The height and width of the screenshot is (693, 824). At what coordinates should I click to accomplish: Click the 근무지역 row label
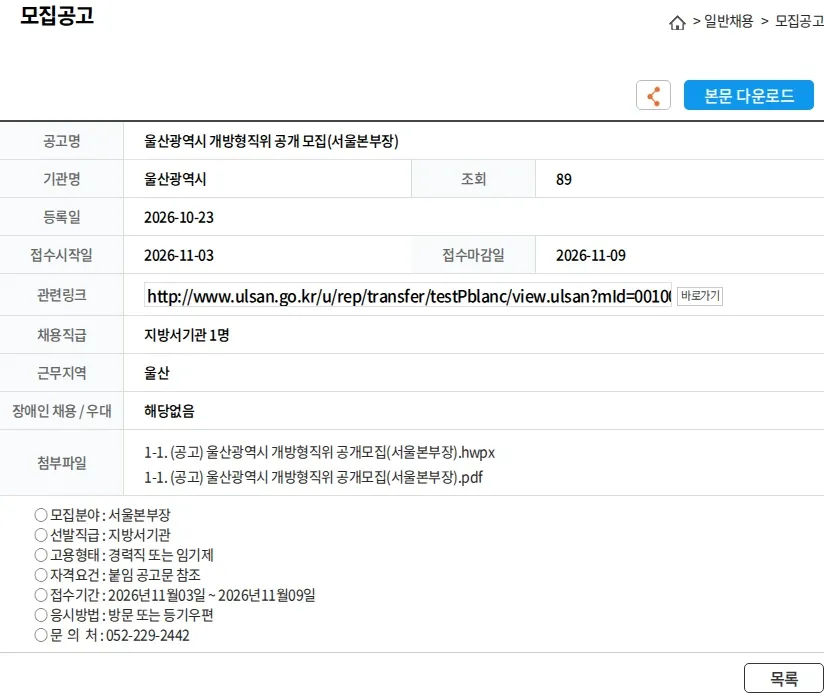click(61, 373)
